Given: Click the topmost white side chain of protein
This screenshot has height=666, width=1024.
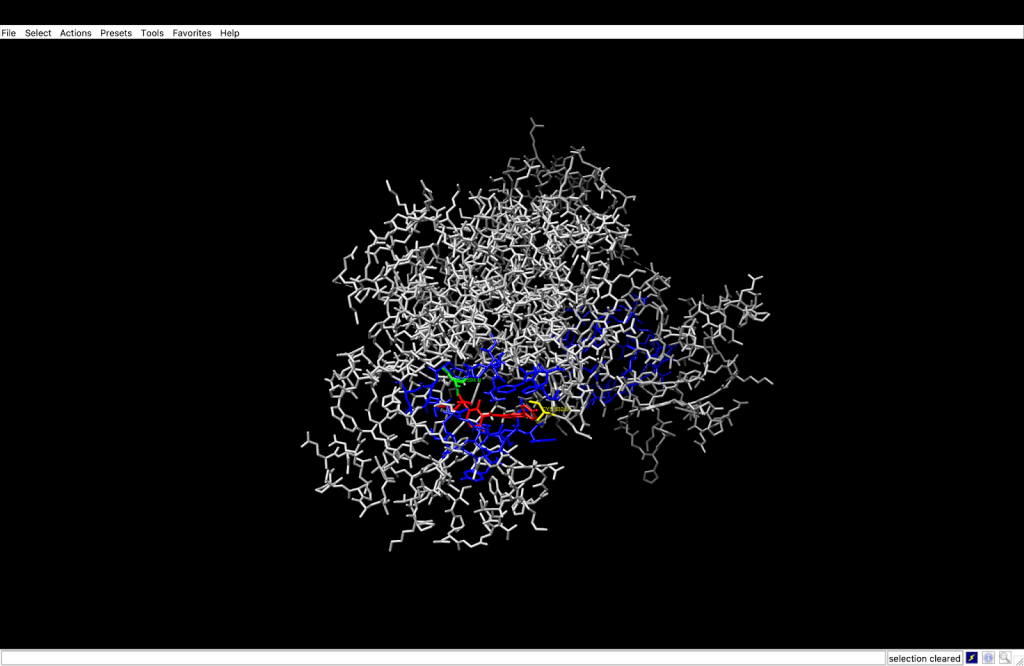Looking at the screenshot, I should pos(537,124).
